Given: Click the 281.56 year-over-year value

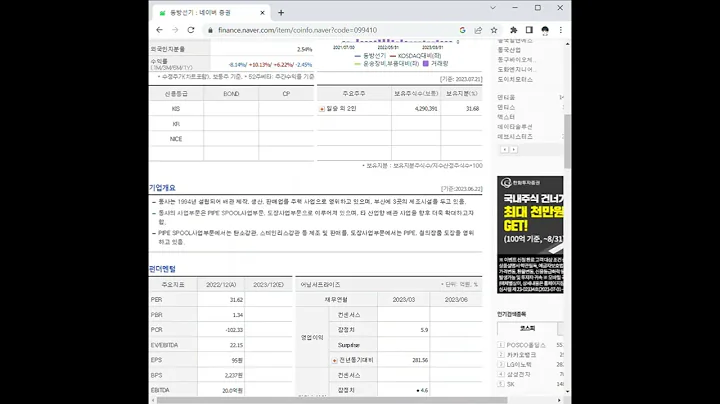Looking at the screenshot, I should click(x=420, y=360).
